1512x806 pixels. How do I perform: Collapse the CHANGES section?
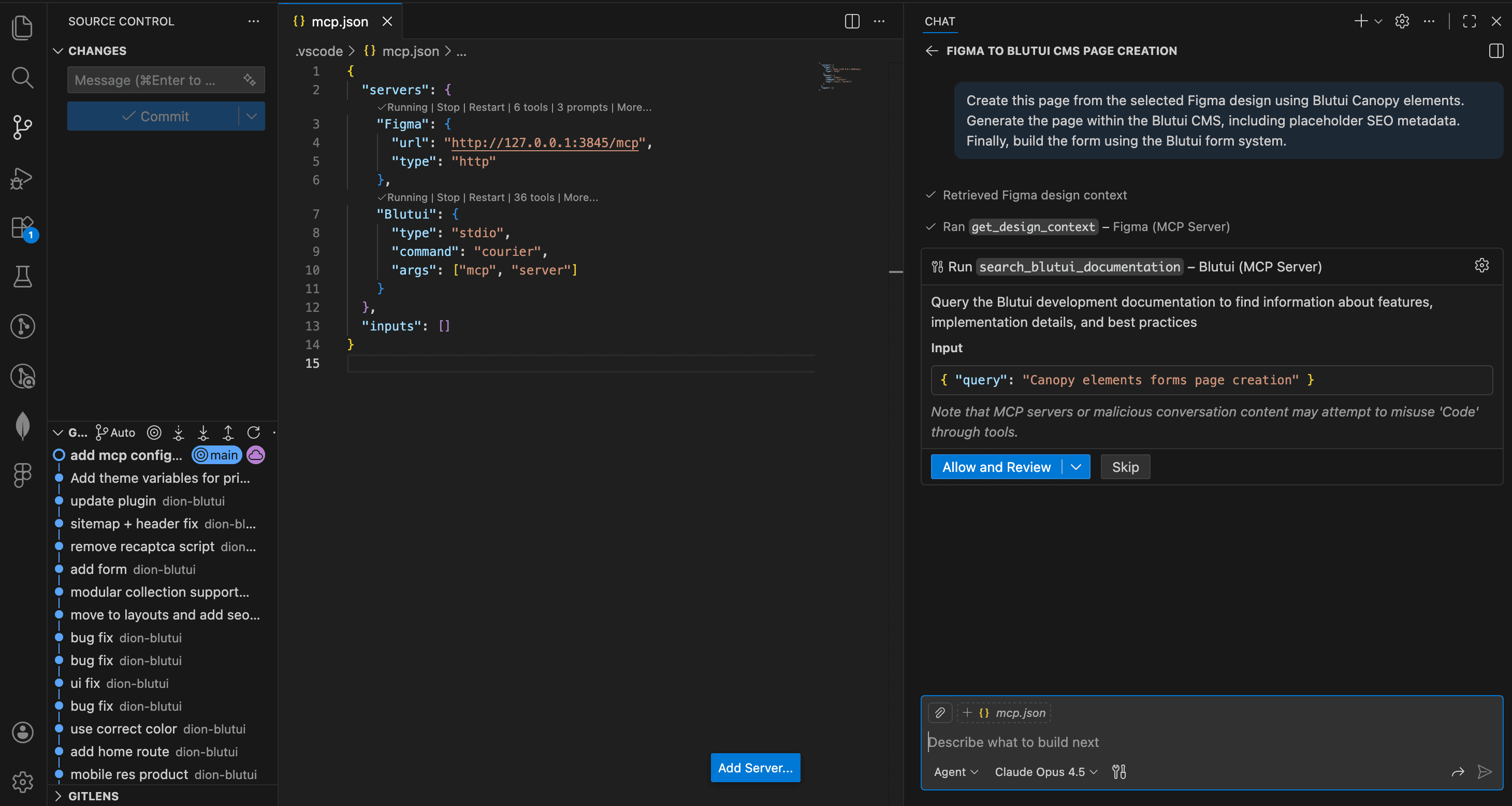click(x=57, y=50)
